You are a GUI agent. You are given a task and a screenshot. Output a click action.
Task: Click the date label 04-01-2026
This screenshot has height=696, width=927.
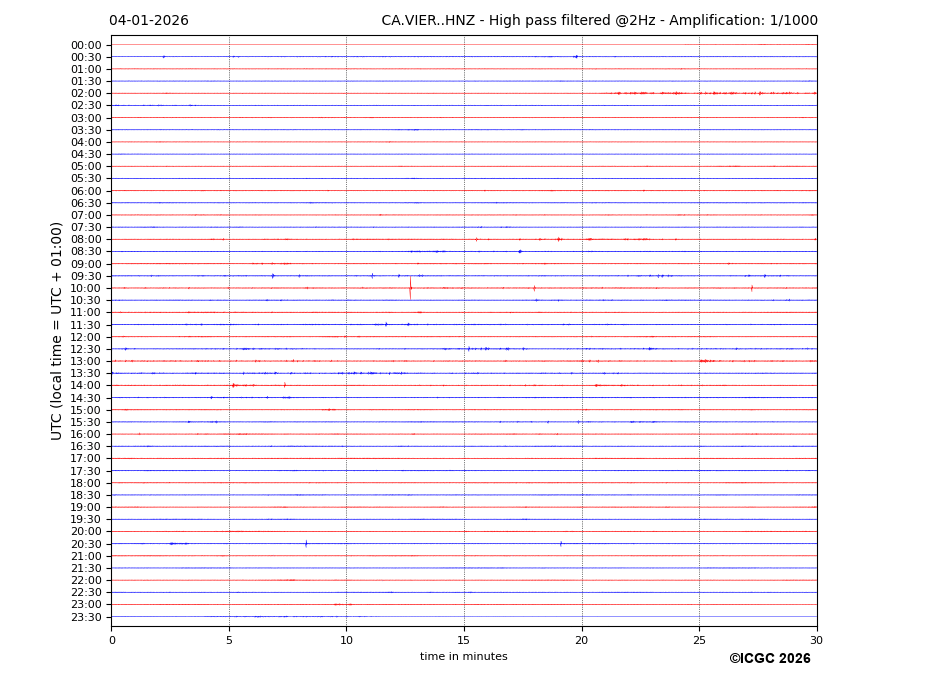148,21
